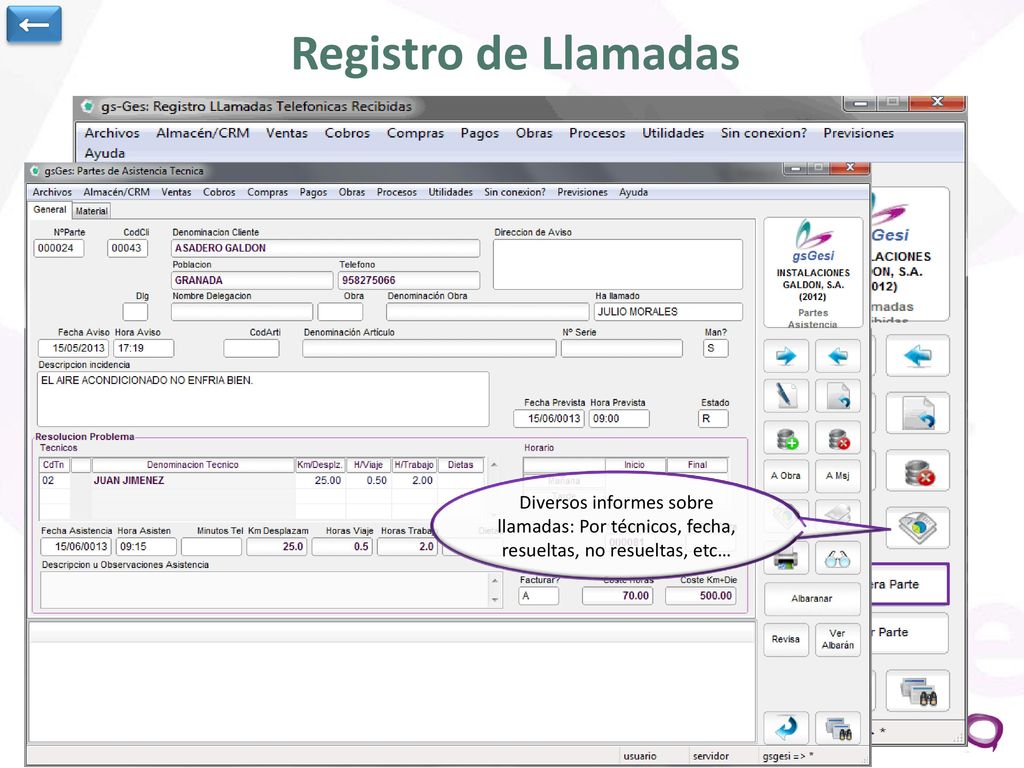This screenshot has height=768, width=1024.
Task: Click the Hora Aviso field 17:19
Action: click(144, 348)
